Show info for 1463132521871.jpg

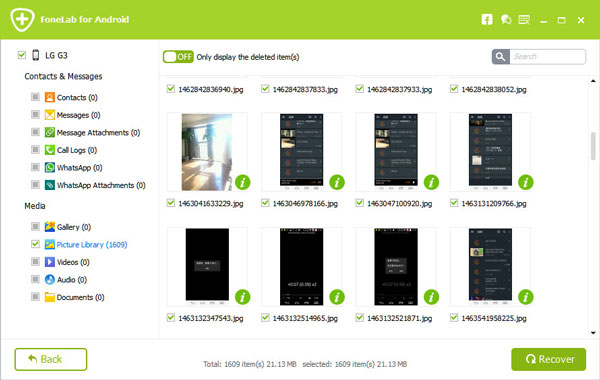click(431, 297)
